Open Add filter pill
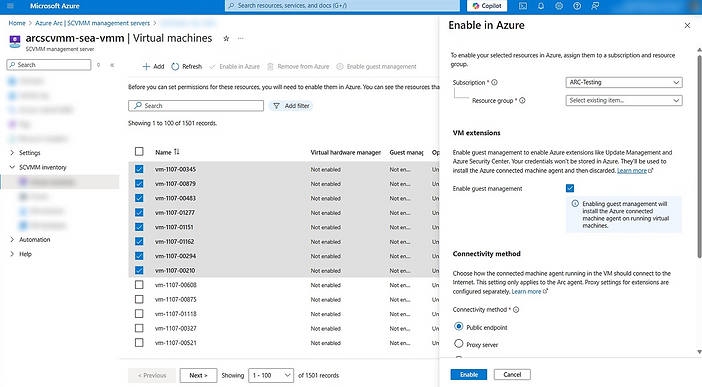This screenshot has height=387, width=702. (291, 106)
